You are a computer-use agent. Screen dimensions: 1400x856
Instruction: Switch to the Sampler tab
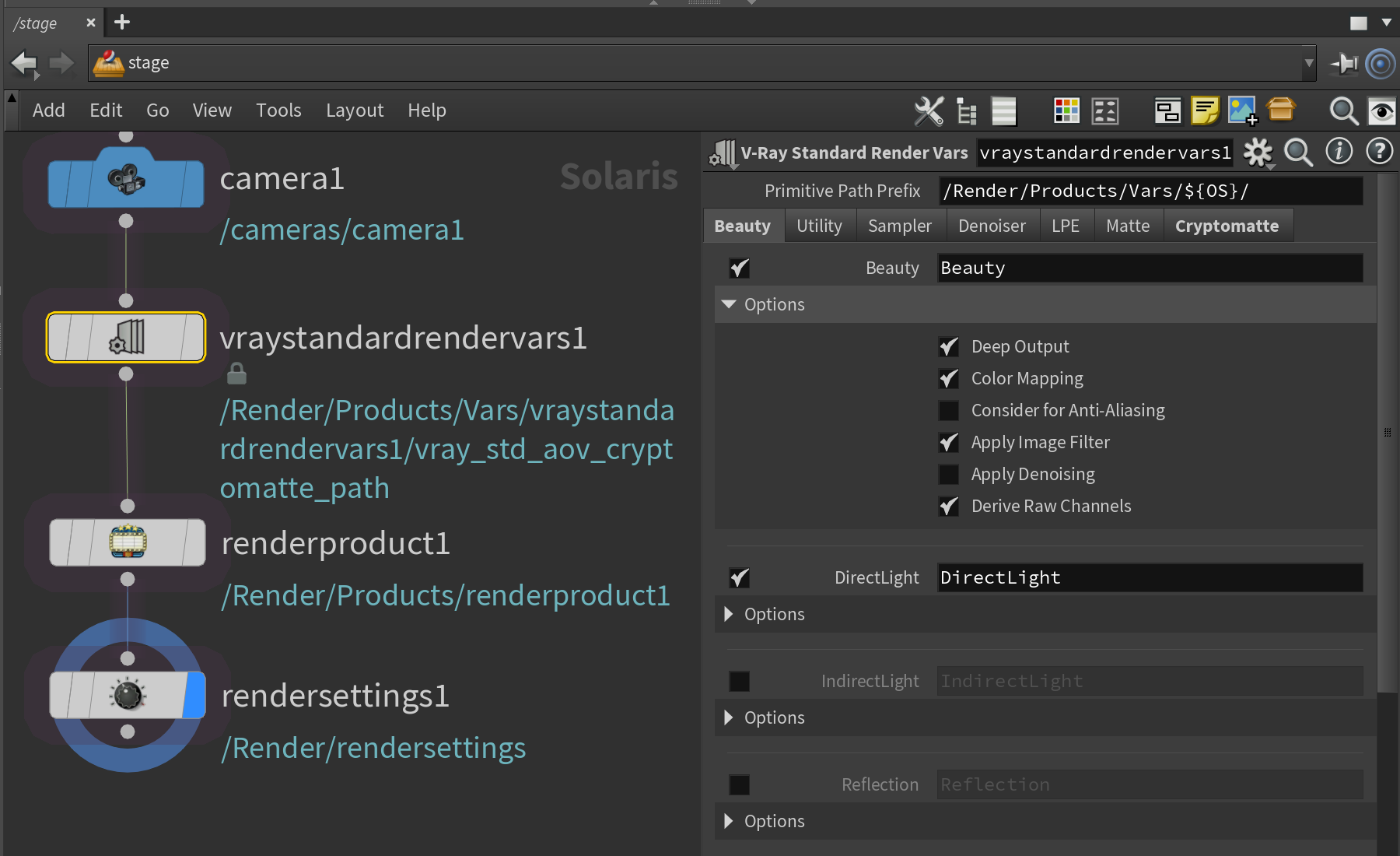pyautogui.click(x=900, y=226)
